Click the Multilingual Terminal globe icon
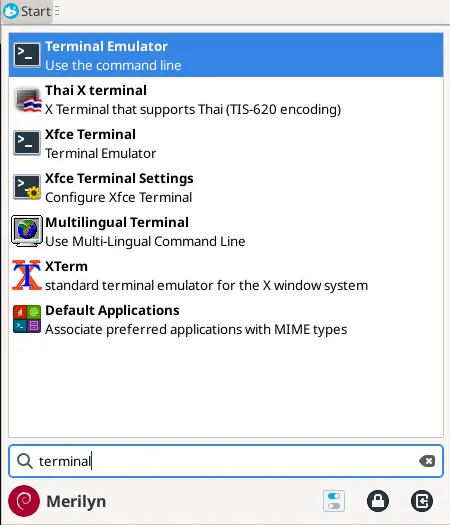This screenshot has width=450, height=525. 27,231
